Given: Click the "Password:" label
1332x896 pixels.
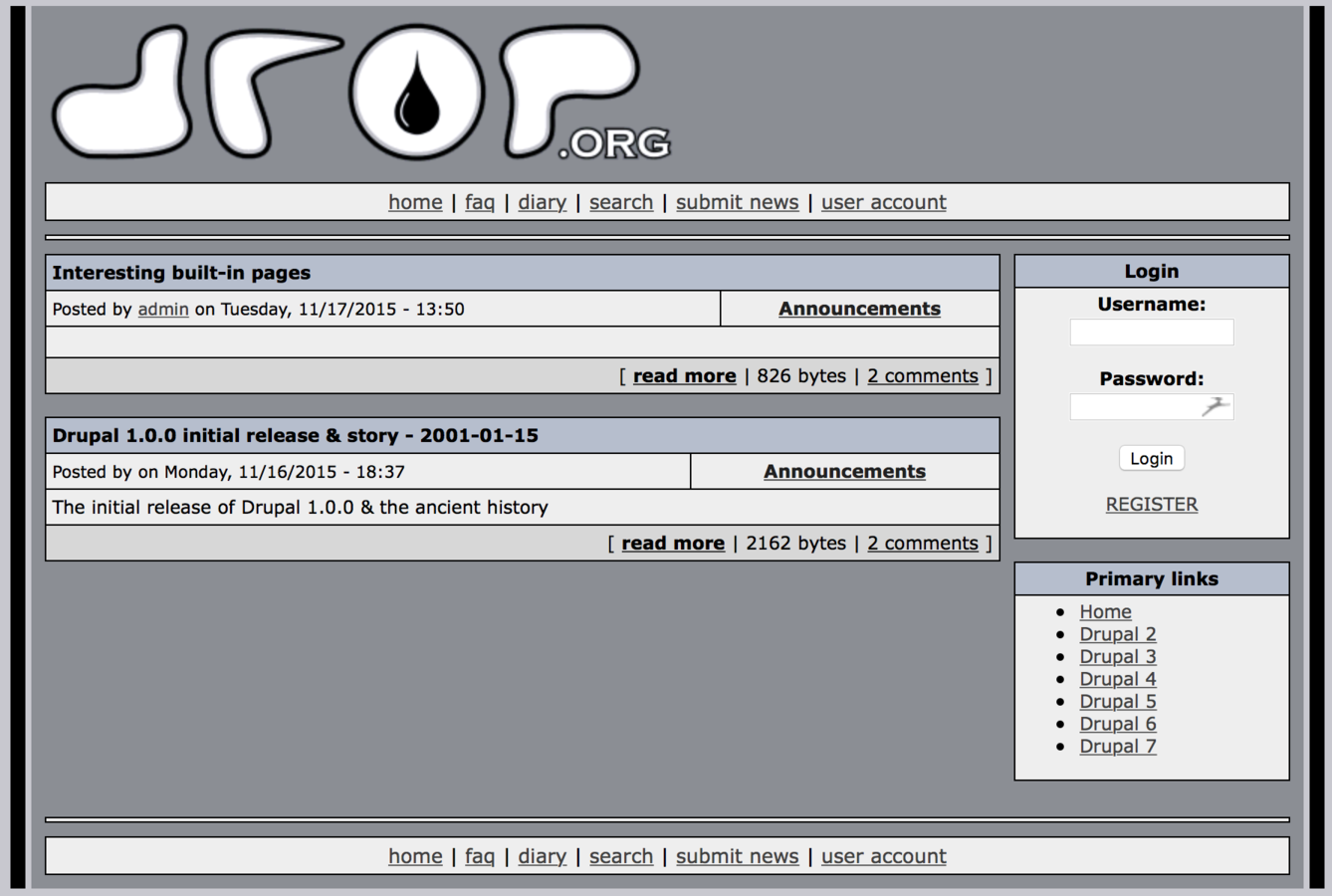Looking at the screenshot, I should [1152, 378].
